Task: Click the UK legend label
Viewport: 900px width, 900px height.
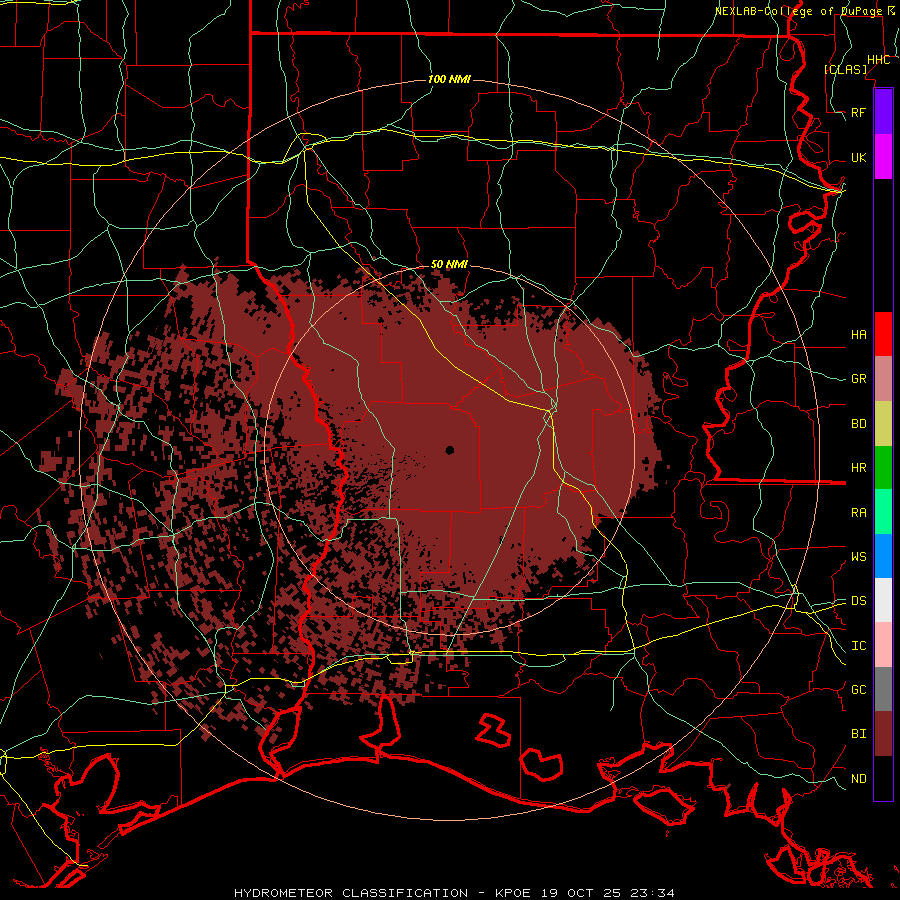Action: coord(859,157)
